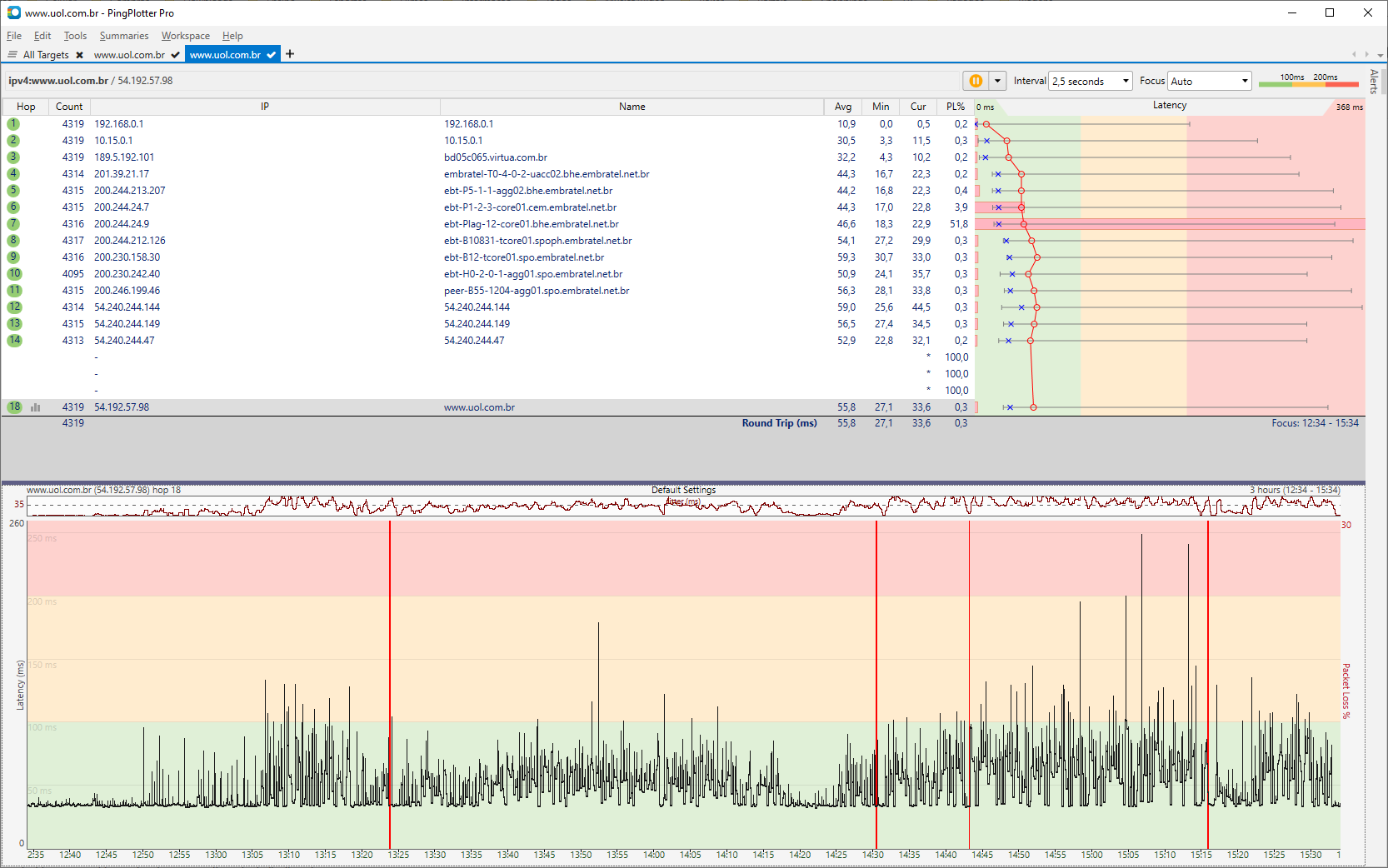Open the Alerts side panel
This screenshot has height=868, width=1388.
click(1374, 81)
